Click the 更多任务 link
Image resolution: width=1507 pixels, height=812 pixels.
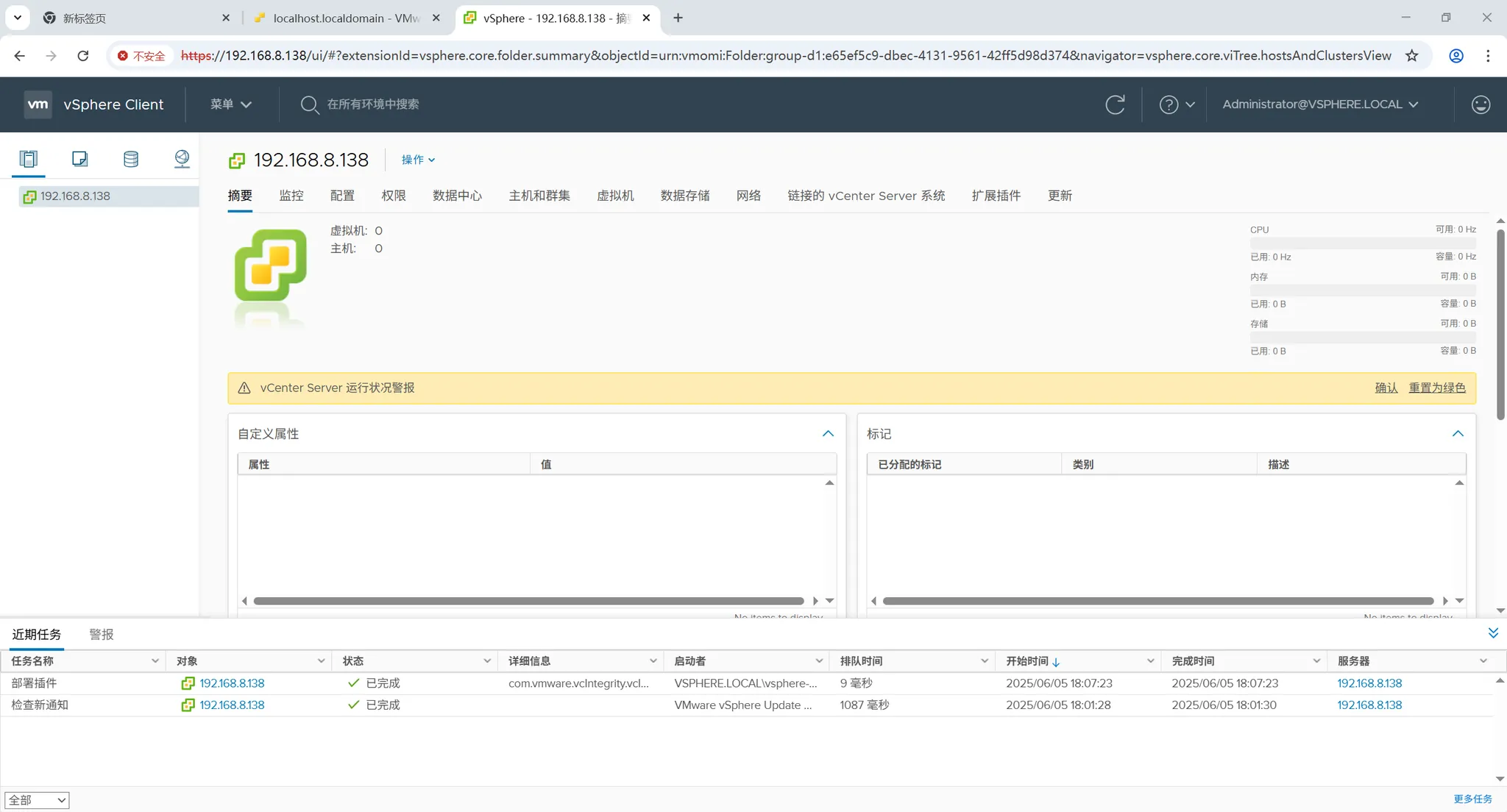point(1472,799)
